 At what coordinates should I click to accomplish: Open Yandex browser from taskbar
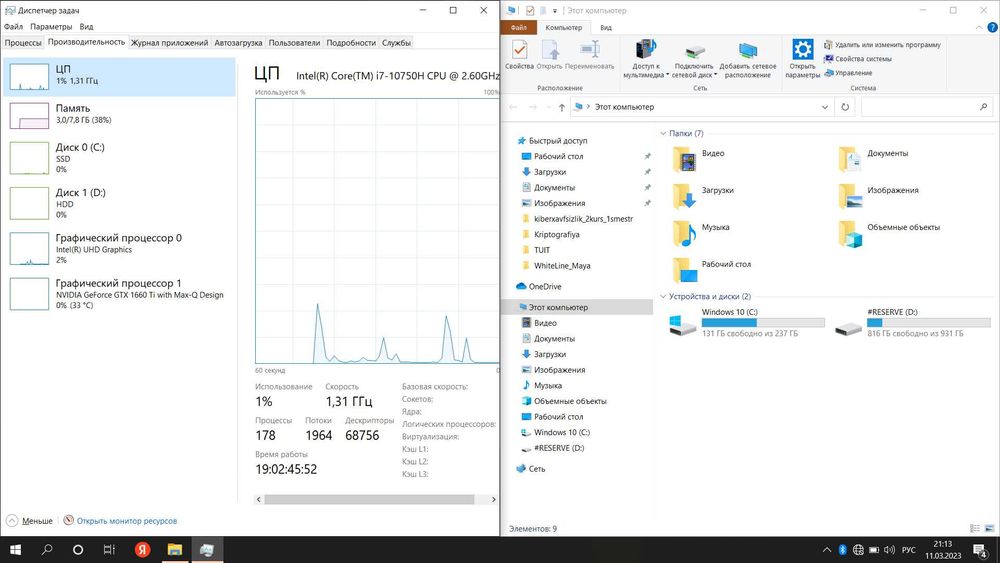point(143,550)
